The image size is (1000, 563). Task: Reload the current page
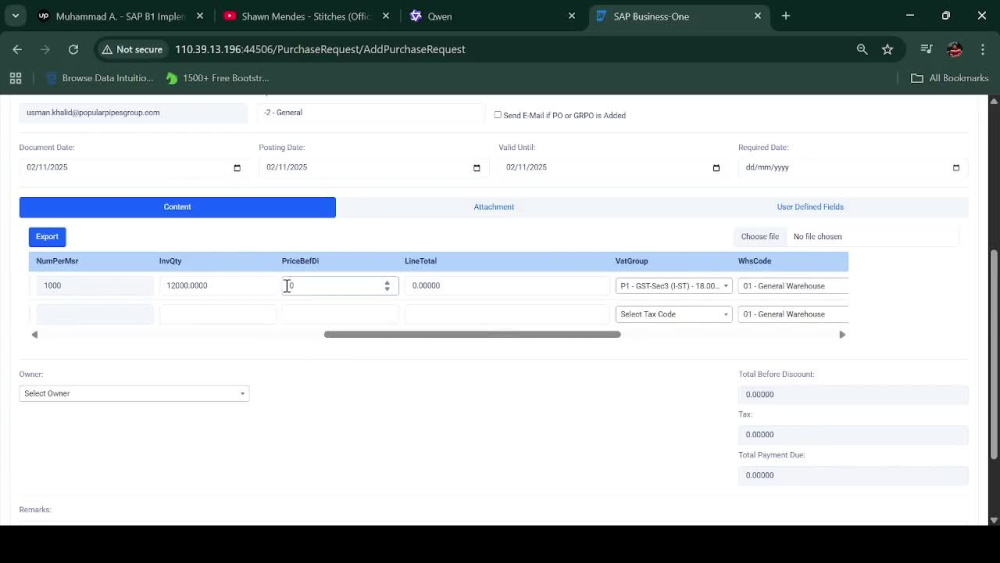[73, 49]
